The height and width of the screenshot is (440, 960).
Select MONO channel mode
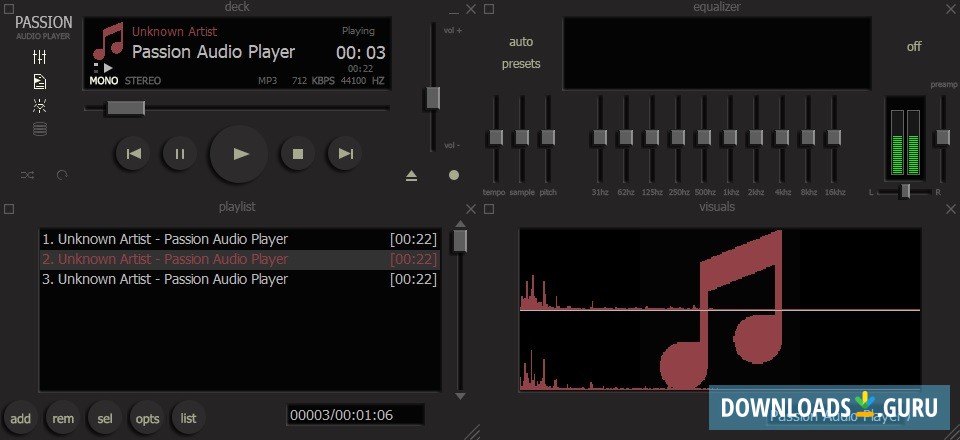point(103,81)
